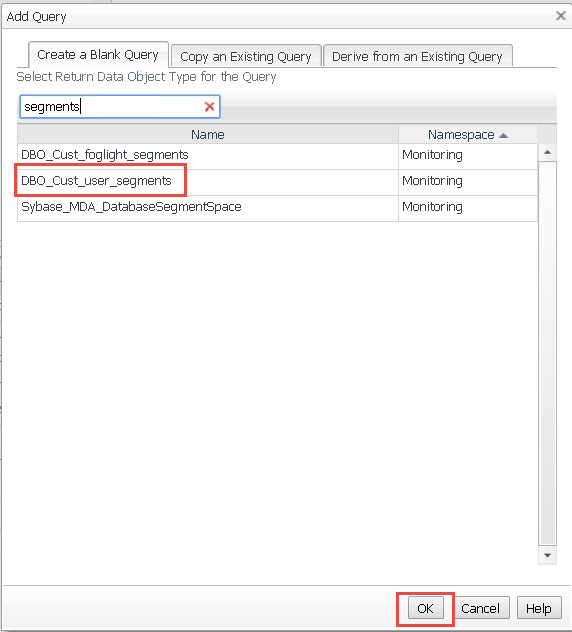Open Help for Add Query
Screen dimensions: 572x632
click(x=539, y=608)
